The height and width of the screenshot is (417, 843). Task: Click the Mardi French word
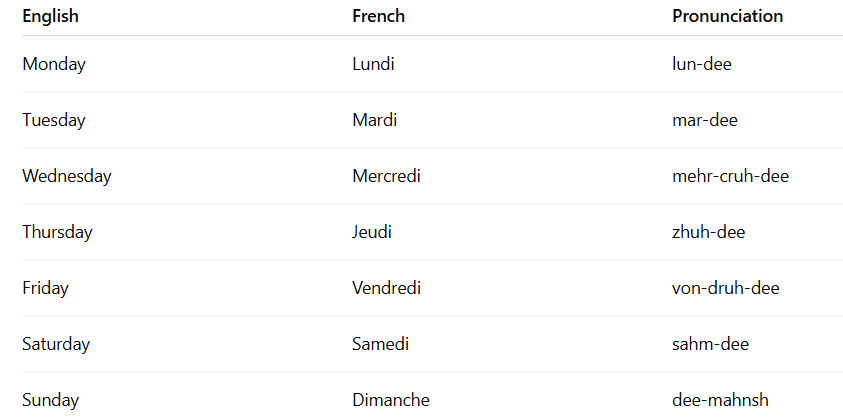pos(375,120)
